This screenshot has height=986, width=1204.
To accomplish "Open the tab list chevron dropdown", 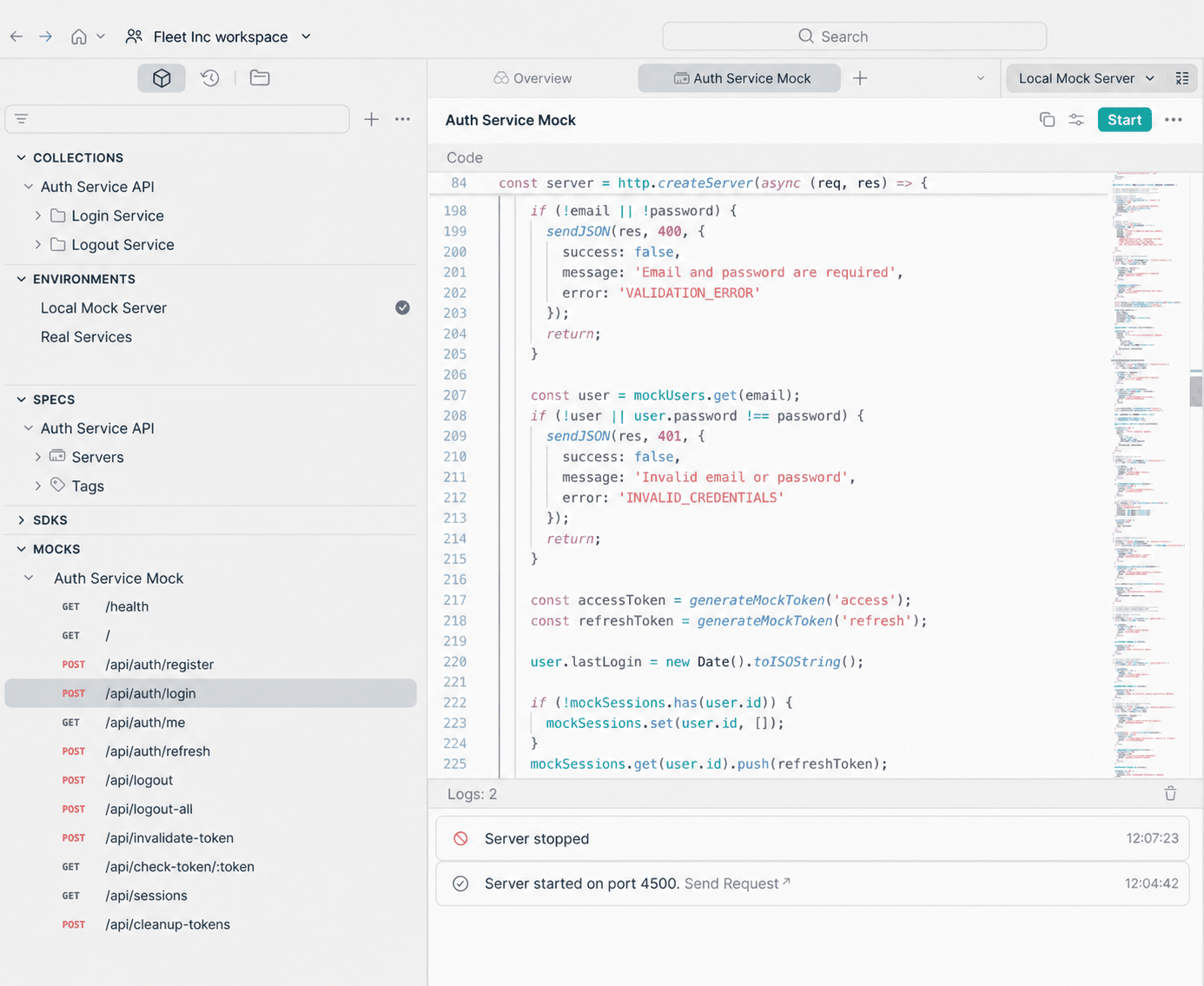I will [981, 78].
